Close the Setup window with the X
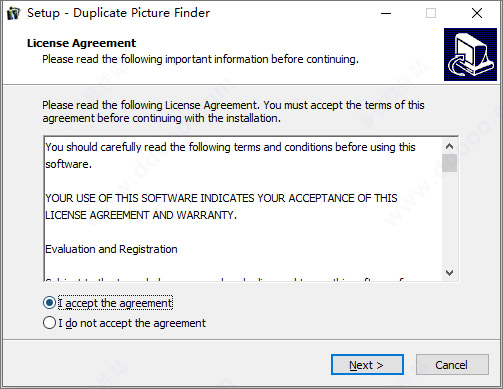The width and height of the screenshot is (503, 389). pyautogui.click(x=477, y=13)
